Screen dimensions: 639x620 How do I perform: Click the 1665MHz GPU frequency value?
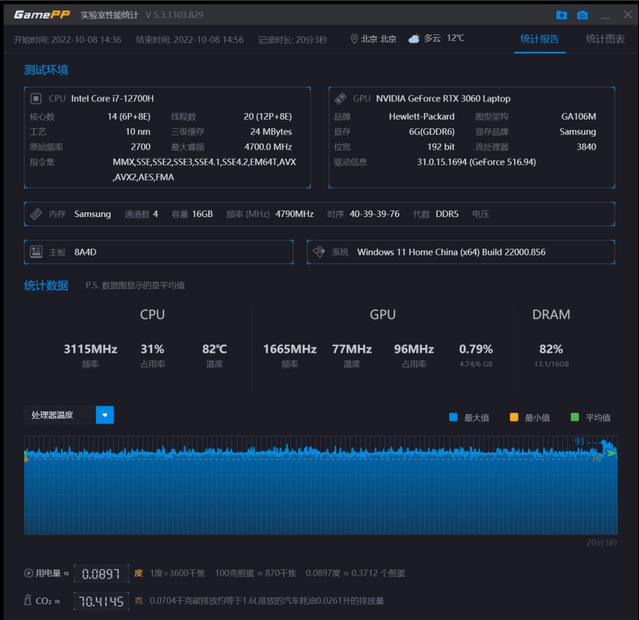coord(290,349)
